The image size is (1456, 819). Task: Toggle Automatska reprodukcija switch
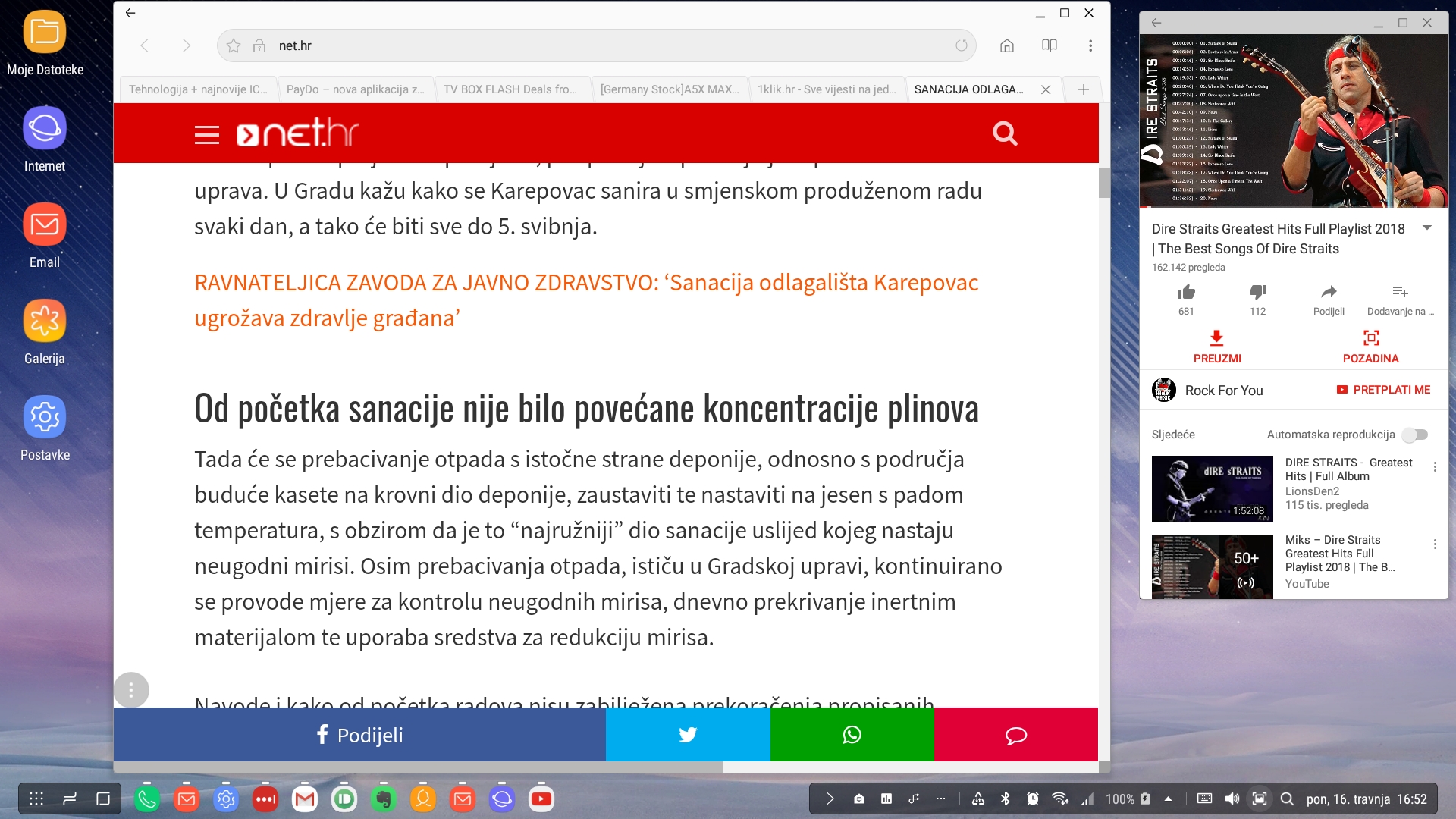(x=1415, y=435)
